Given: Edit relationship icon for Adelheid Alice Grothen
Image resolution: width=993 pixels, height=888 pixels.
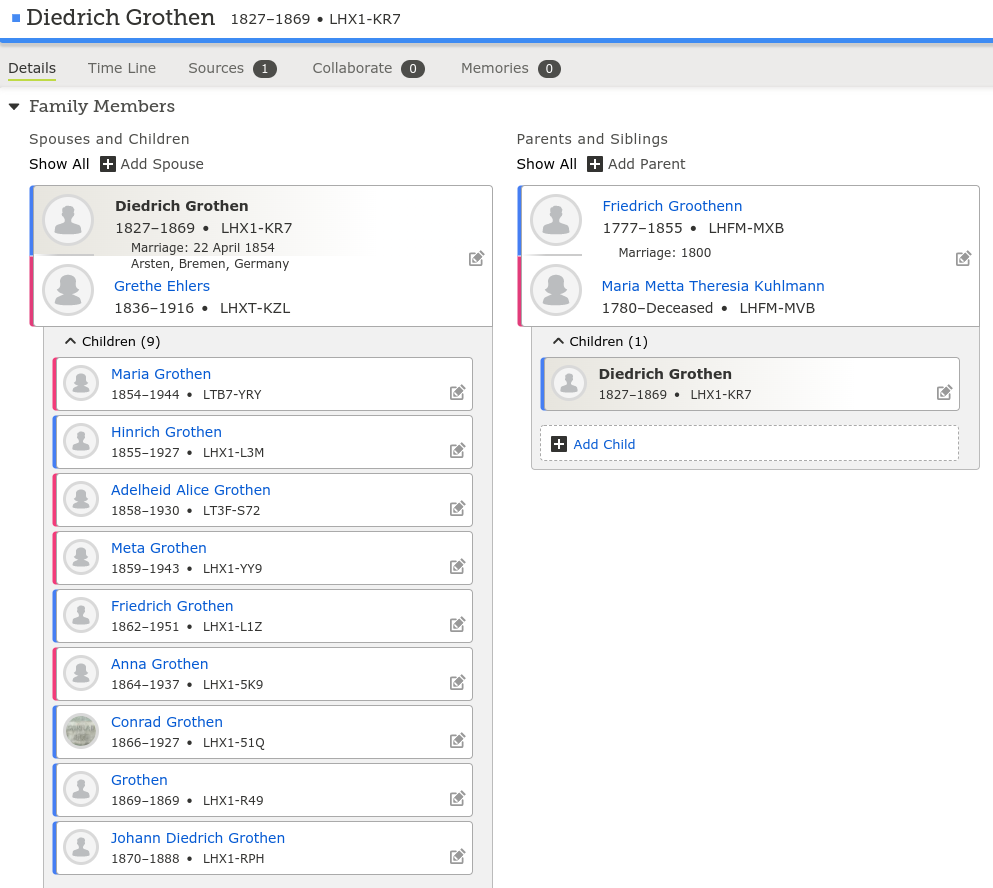Looking at the screenshot, I should tap(457, 509).
